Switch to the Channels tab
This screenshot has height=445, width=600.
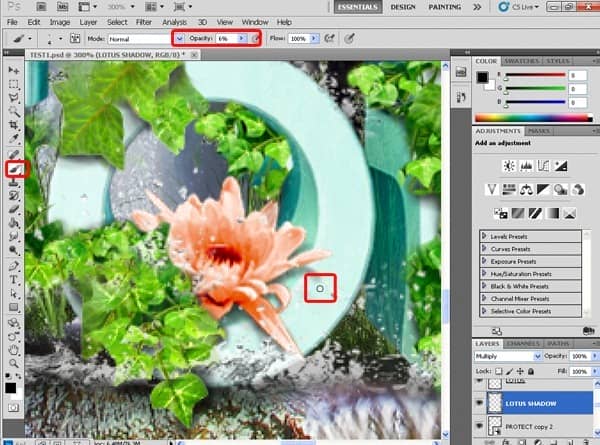coord(523,344)
